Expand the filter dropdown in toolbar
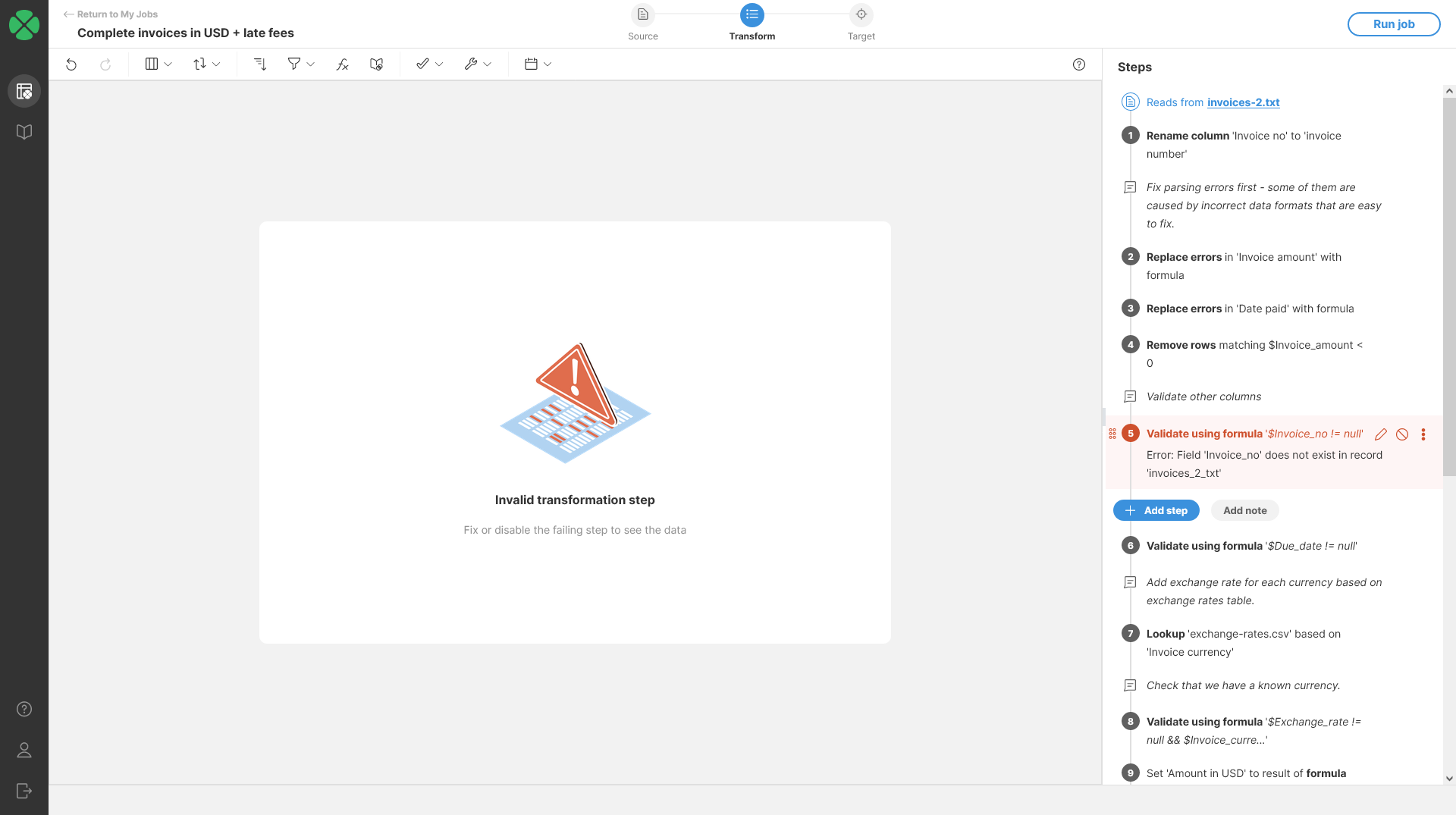This screenshot has width=1456, height=815. point(301,64)
